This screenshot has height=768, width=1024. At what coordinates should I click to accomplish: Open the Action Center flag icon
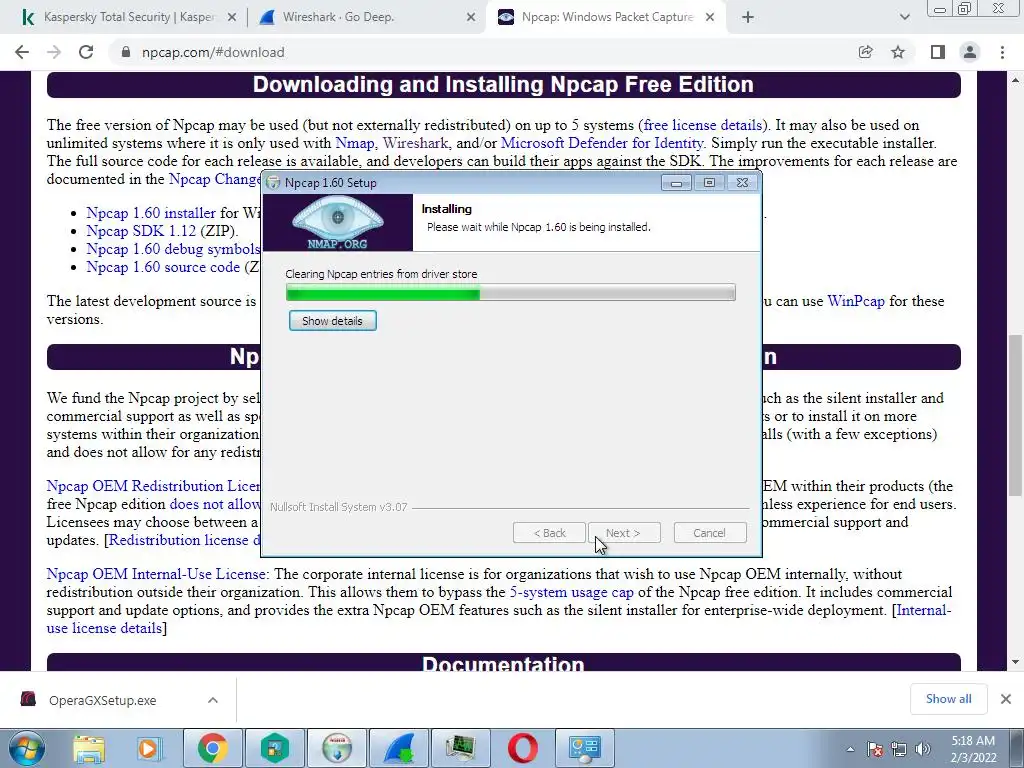875,749
